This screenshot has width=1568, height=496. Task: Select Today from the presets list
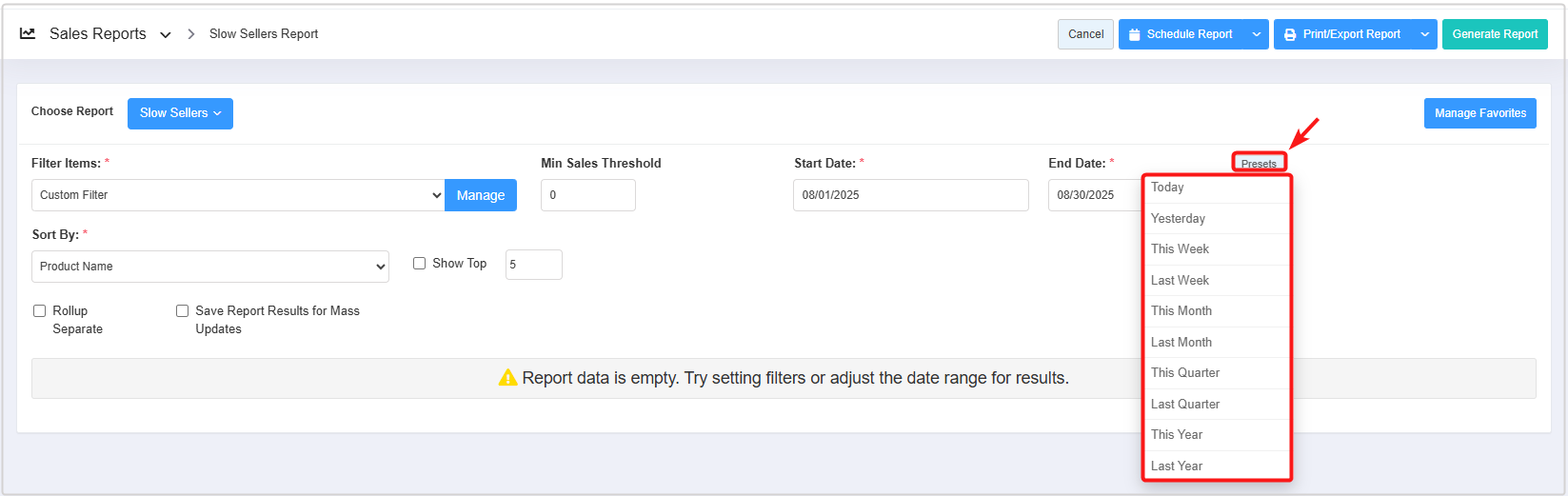1167,188
